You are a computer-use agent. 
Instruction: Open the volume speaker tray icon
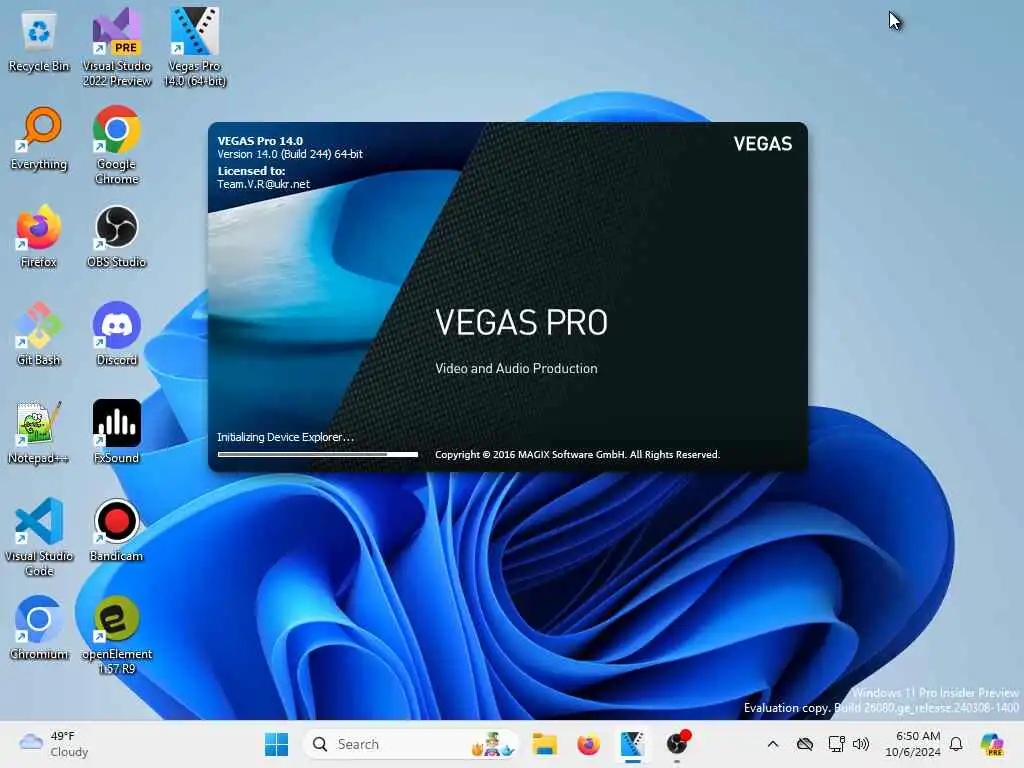click(x=861, y=744)
